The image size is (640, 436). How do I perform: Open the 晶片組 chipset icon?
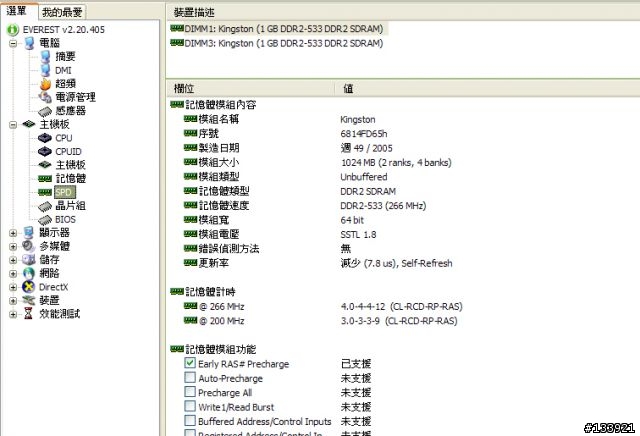[45, 206]
